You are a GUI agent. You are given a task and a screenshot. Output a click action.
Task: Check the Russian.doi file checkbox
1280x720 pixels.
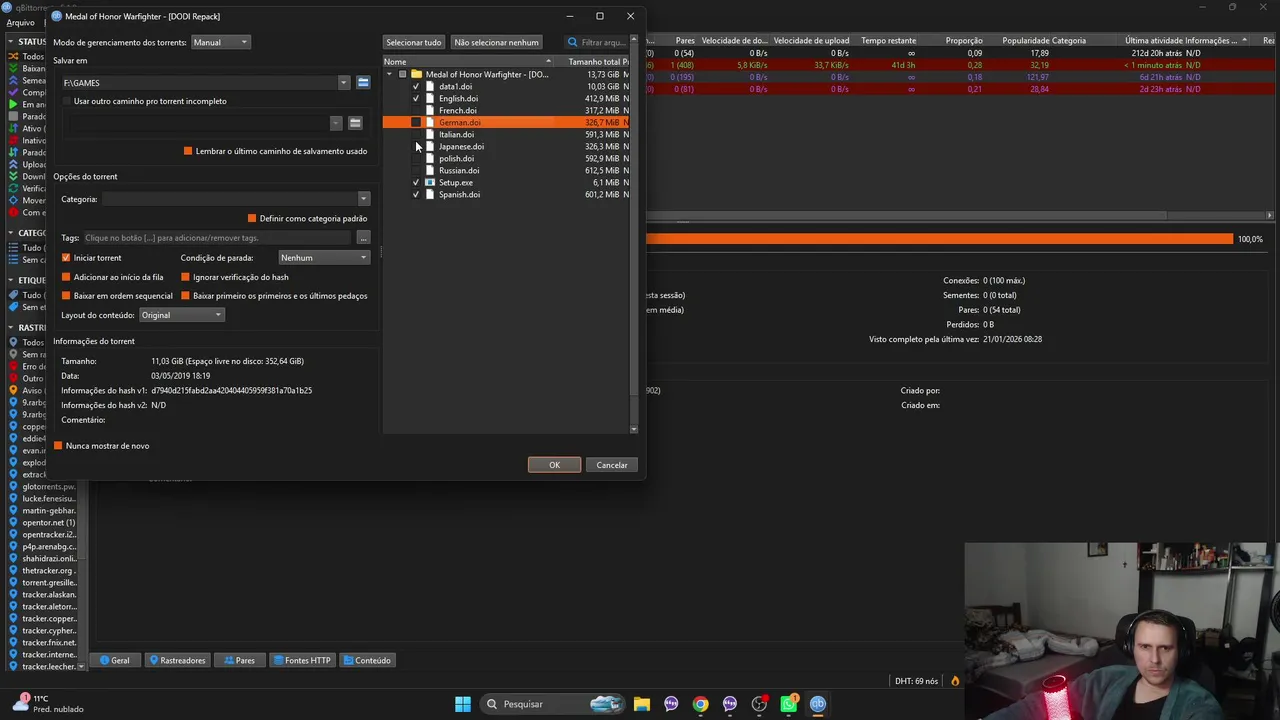pos(416,170)
